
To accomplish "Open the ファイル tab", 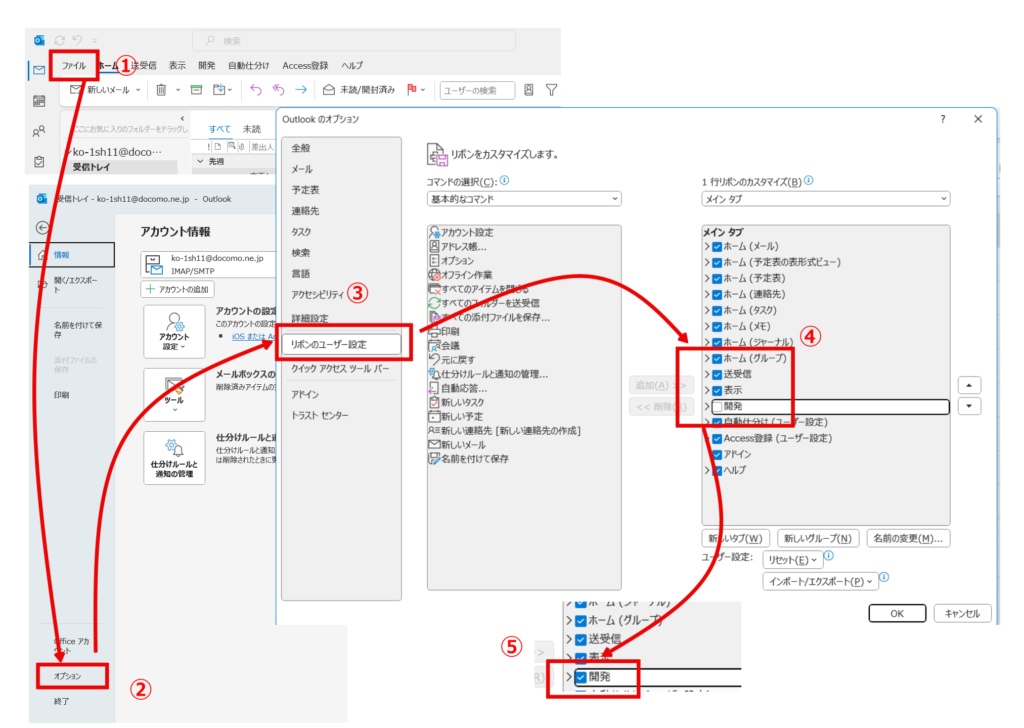I will pyautogui.click(x=74, y=65).
